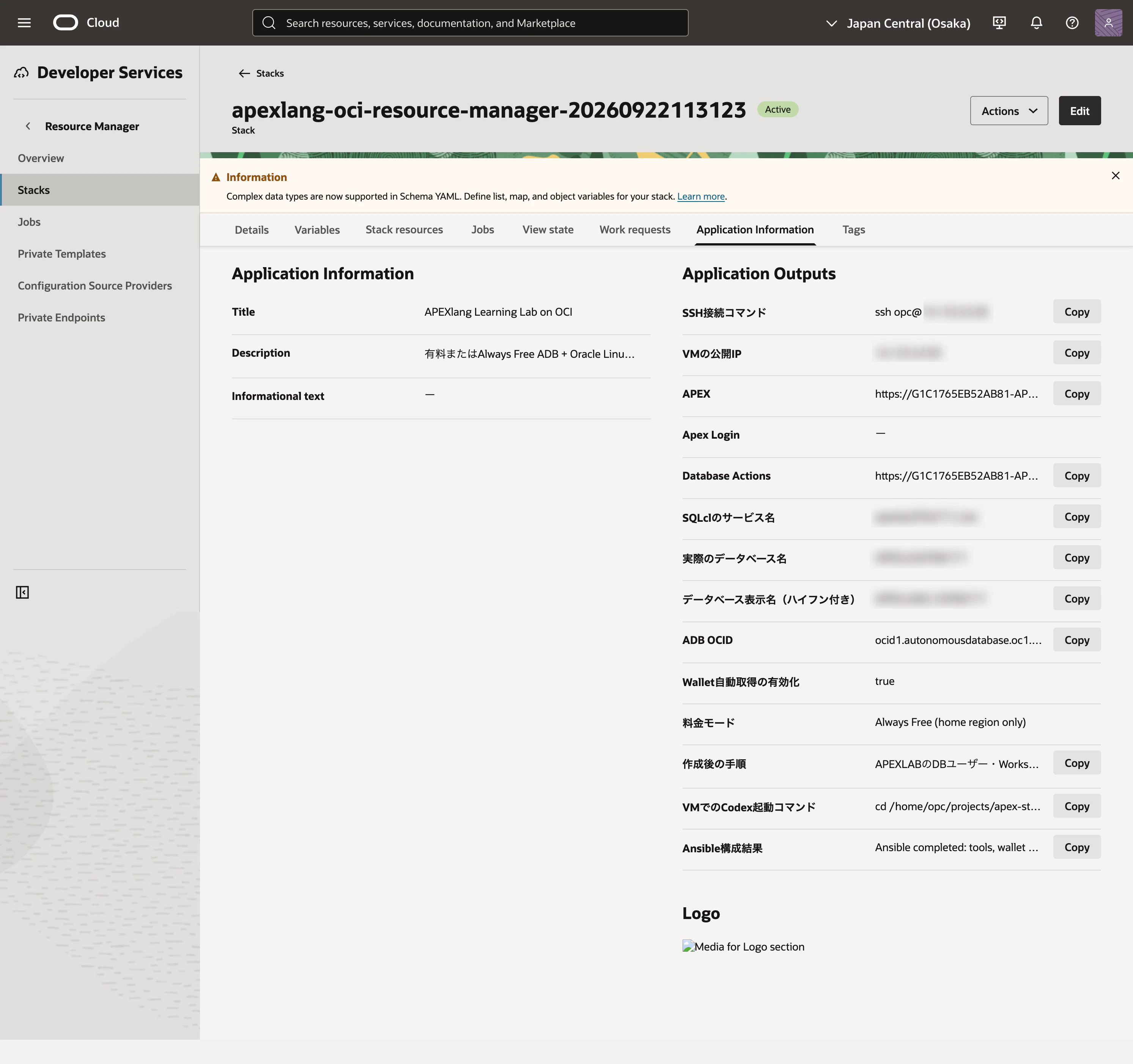Switch to the Stack resources tab
Screen dimensions: 1133x1064
coord(404,230)
